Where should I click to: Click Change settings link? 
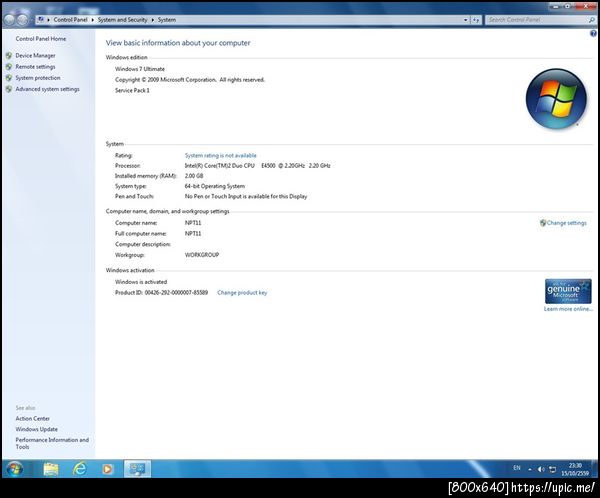click(566, 223)
